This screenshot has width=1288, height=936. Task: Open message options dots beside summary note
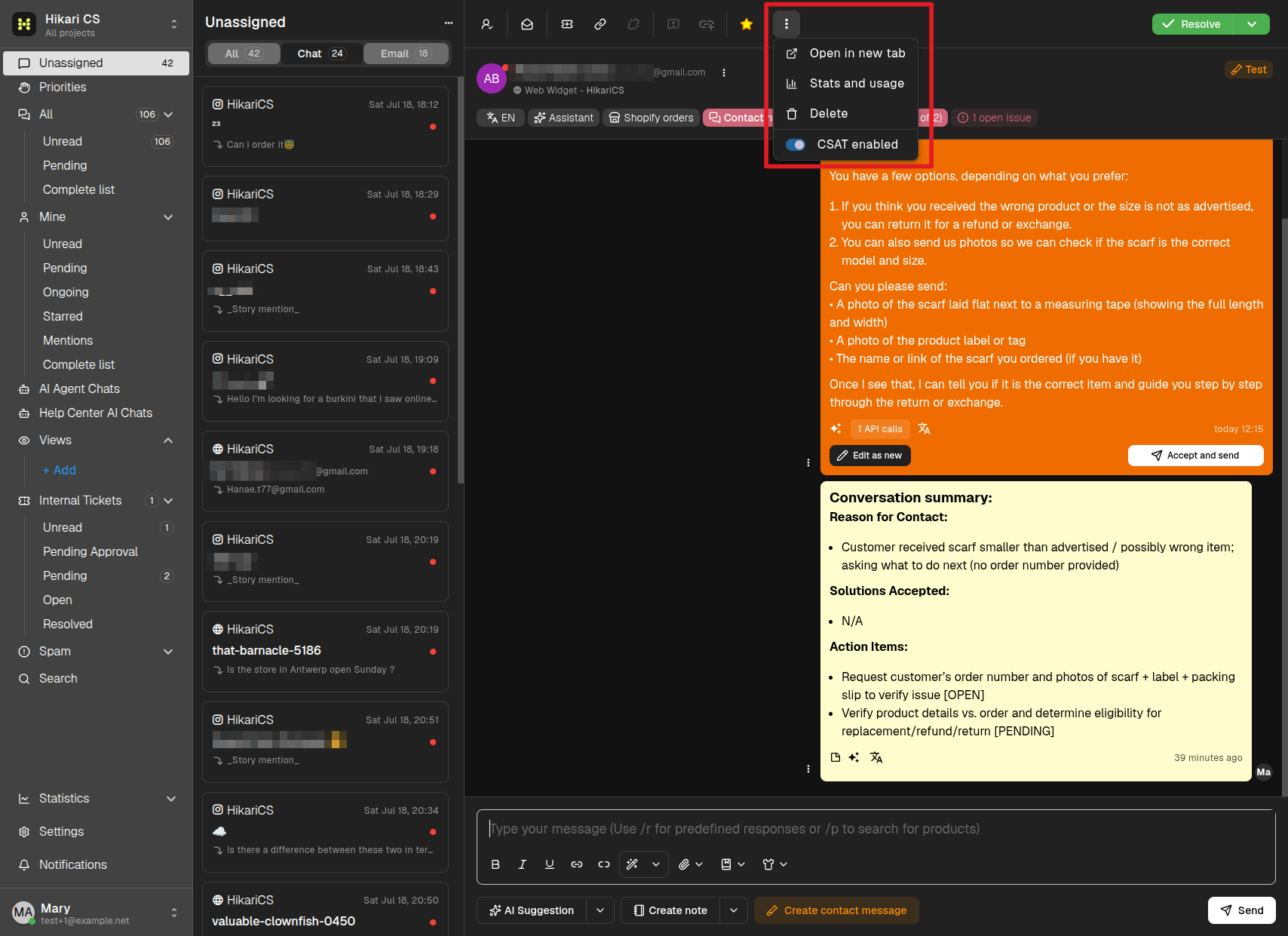coord(808,769)
